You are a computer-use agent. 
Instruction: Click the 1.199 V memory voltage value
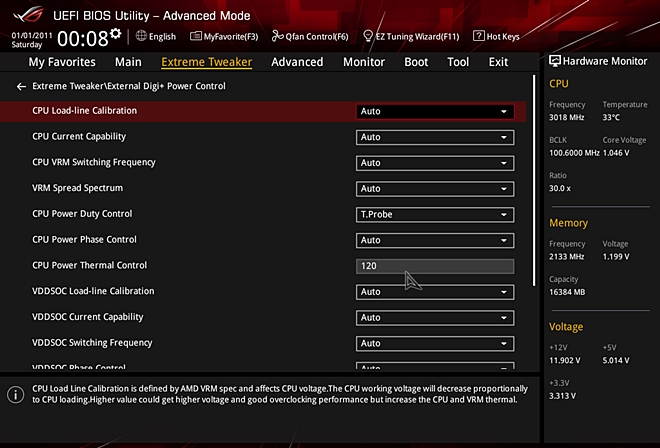click(x=616, y=256)
